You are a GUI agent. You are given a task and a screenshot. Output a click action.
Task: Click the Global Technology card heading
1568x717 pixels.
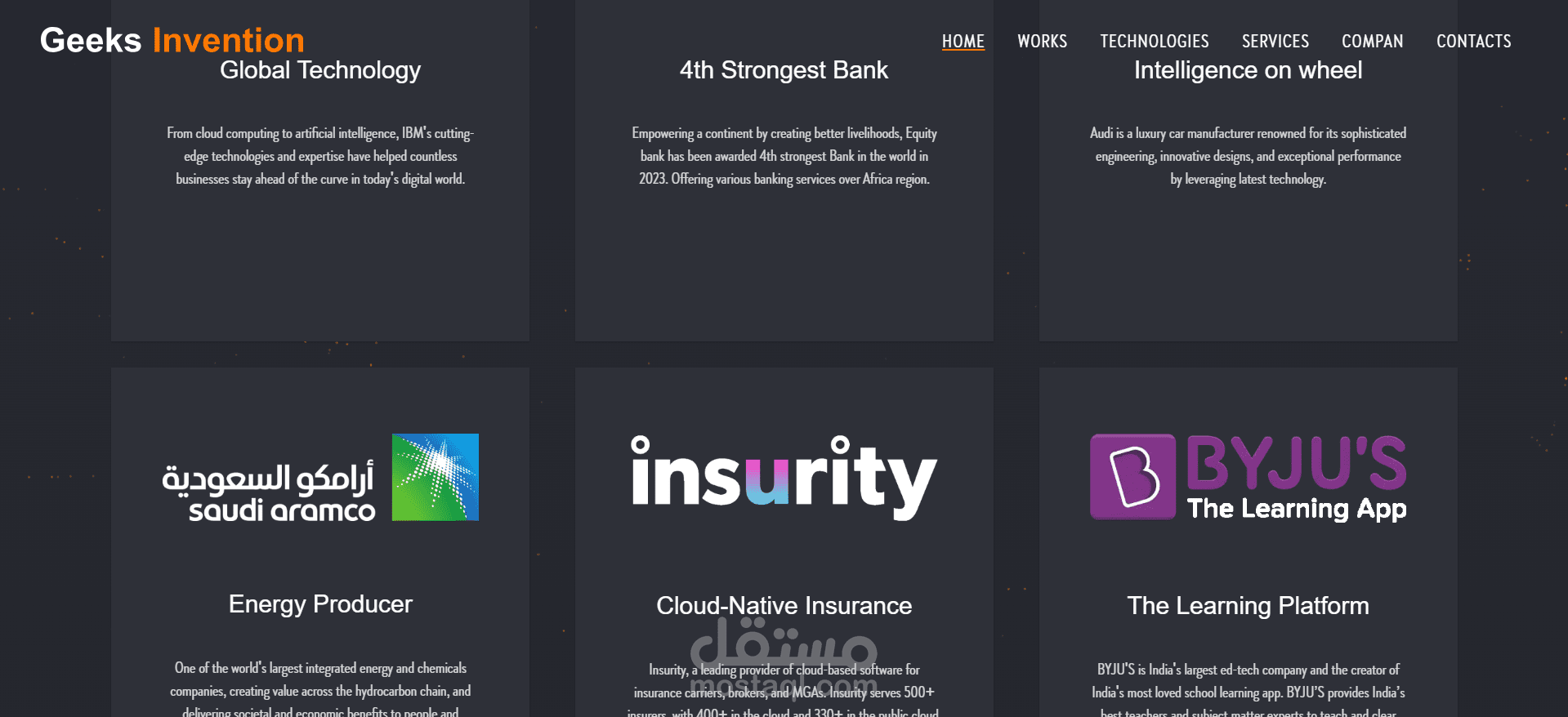pos(320,71)
